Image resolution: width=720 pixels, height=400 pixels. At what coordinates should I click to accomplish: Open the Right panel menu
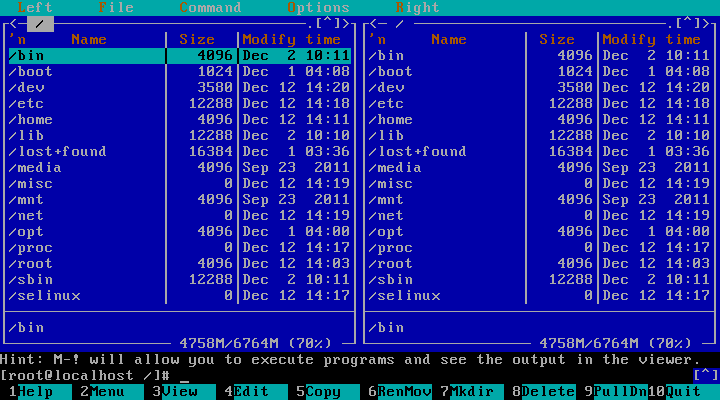click(x=417, y=7)
